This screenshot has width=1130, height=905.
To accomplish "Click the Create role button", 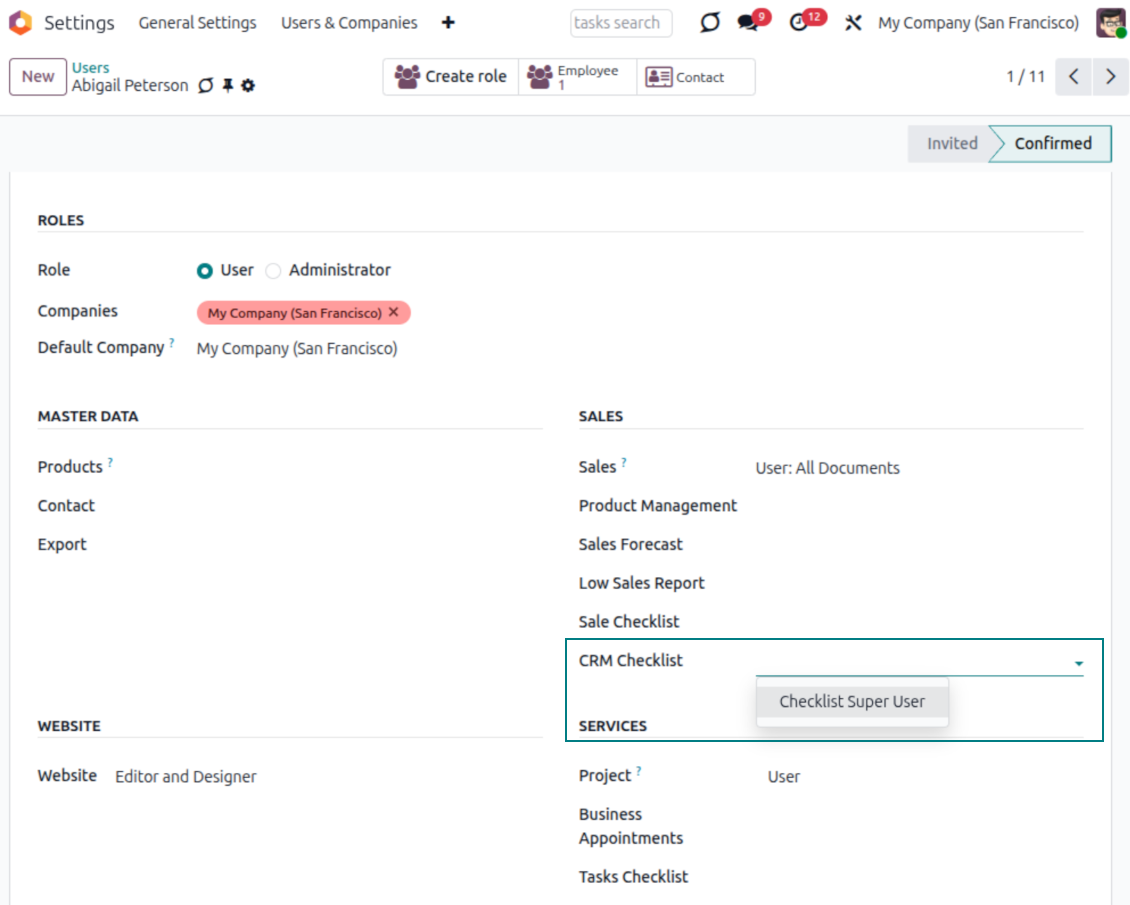I will coord(451,77).
